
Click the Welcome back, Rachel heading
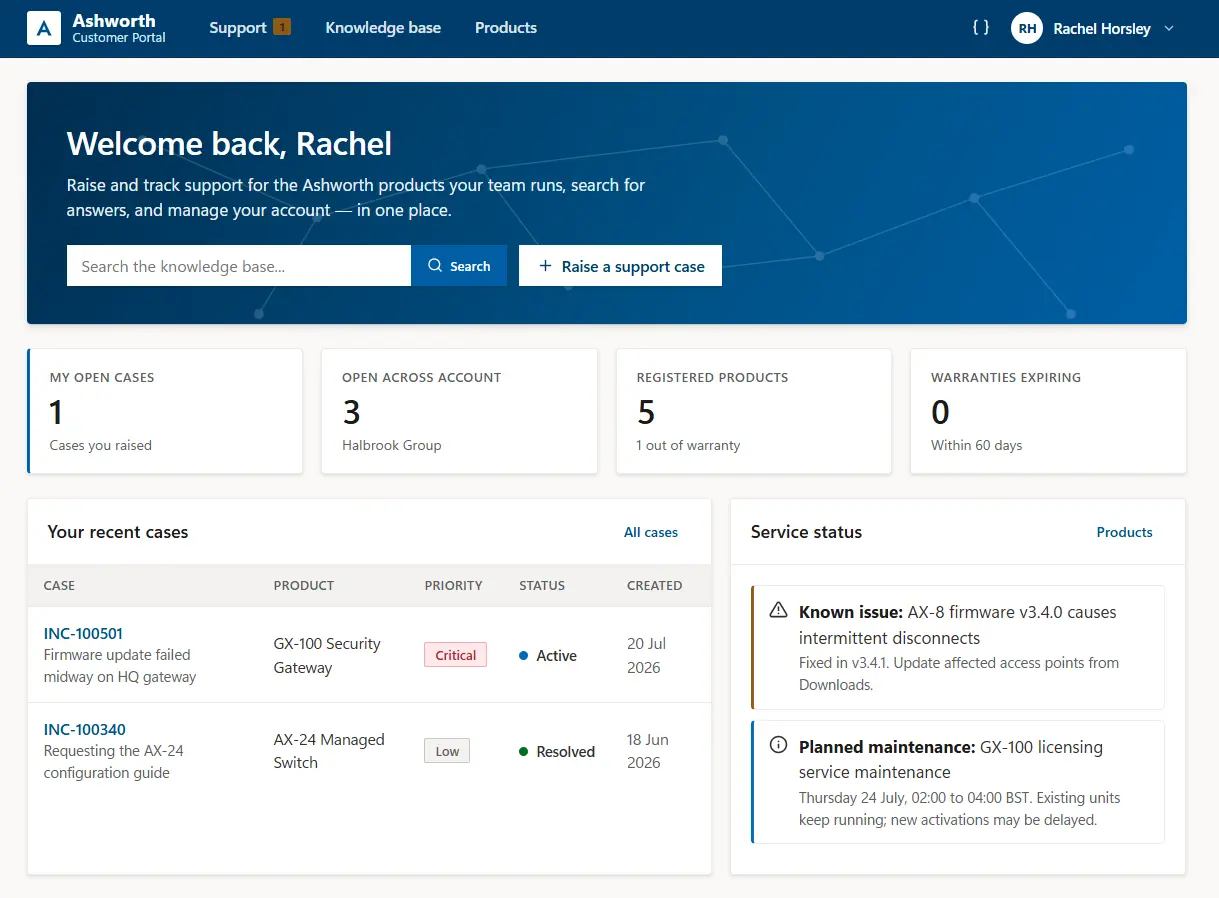coord(229,144)
